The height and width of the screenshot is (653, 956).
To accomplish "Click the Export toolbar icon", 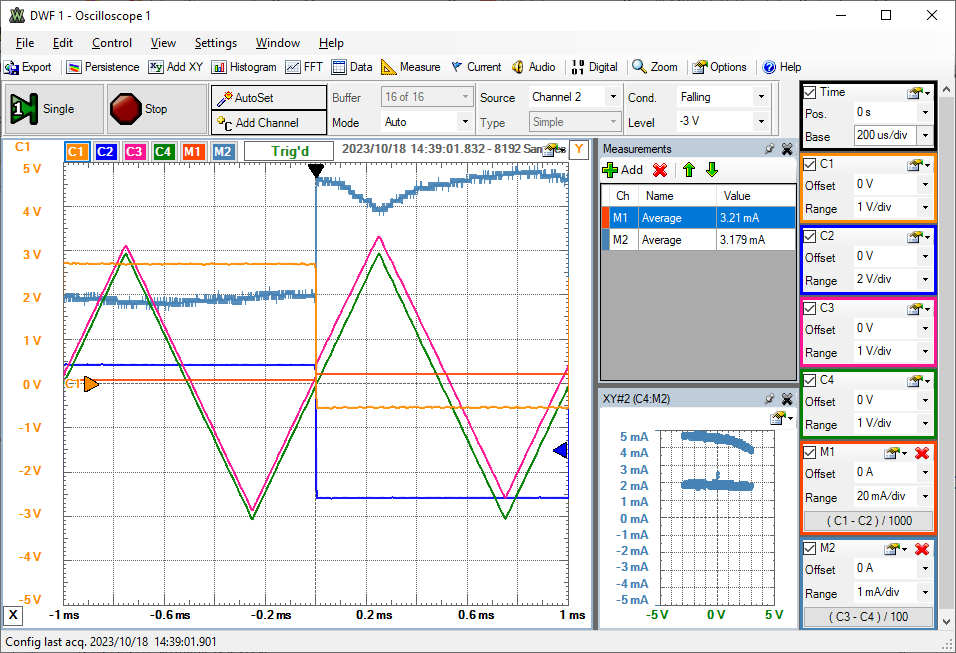I will (12, 67).
